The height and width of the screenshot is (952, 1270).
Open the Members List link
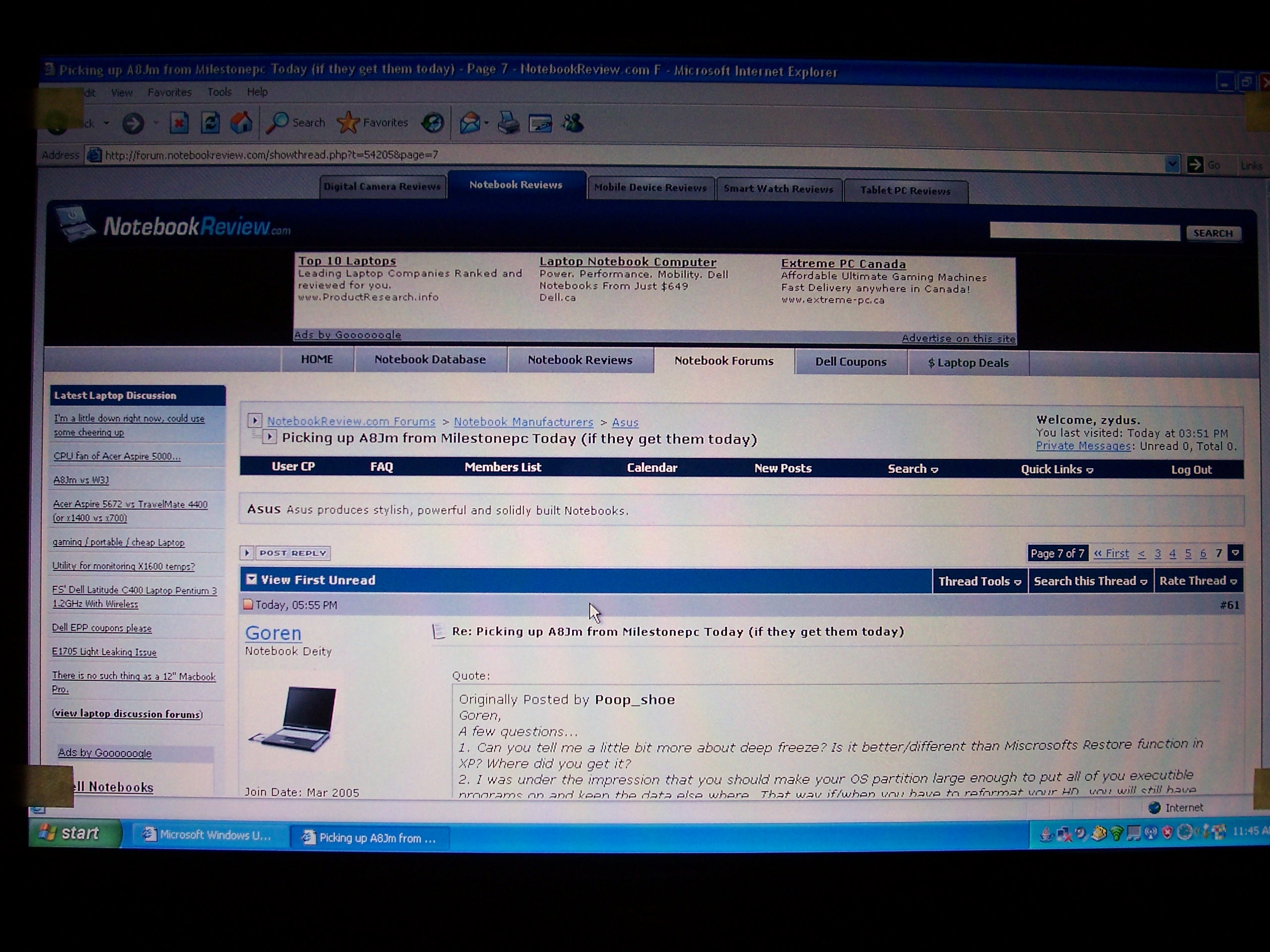503,467
